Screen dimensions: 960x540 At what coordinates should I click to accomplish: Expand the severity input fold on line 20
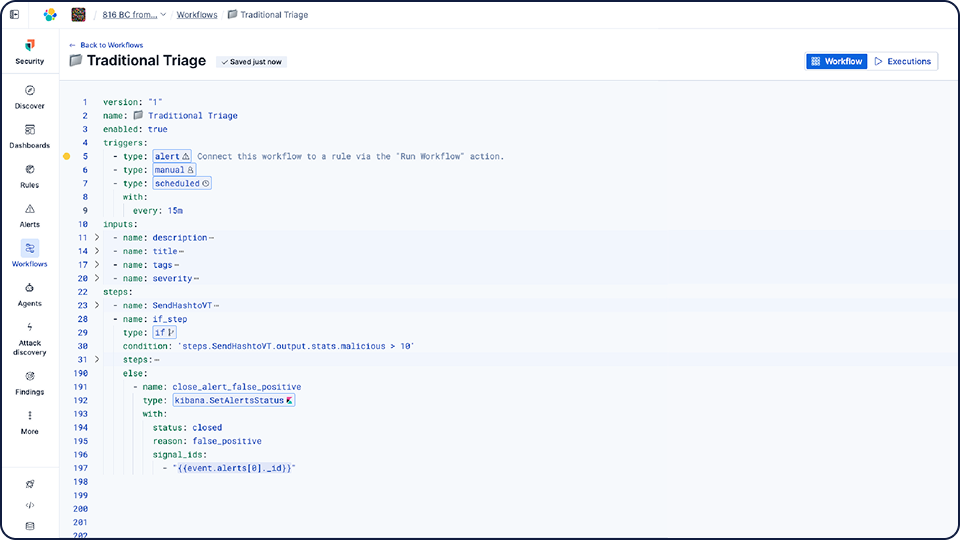[97, 278]
